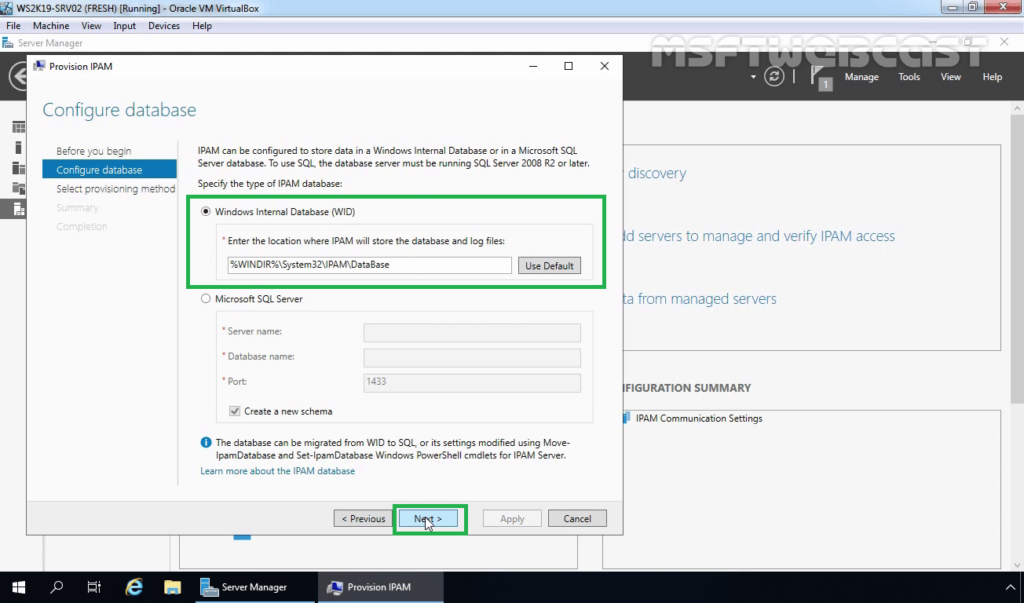The image size is (1024, 603).
Task: Open VirtualBox Devices menu
Action: pos(163,25)
